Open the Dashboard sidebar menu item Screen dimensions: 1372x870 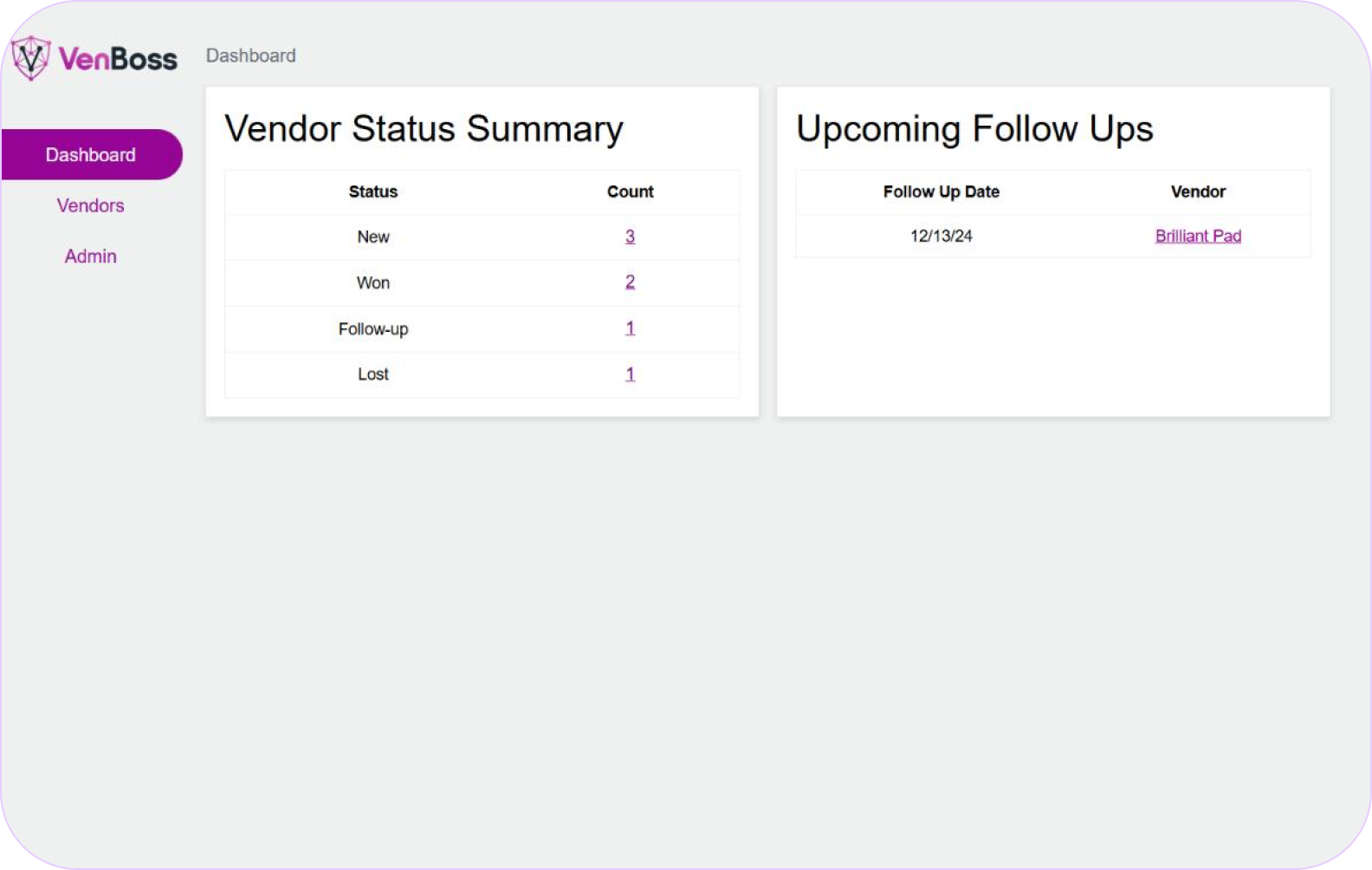[x=91, y=155]
